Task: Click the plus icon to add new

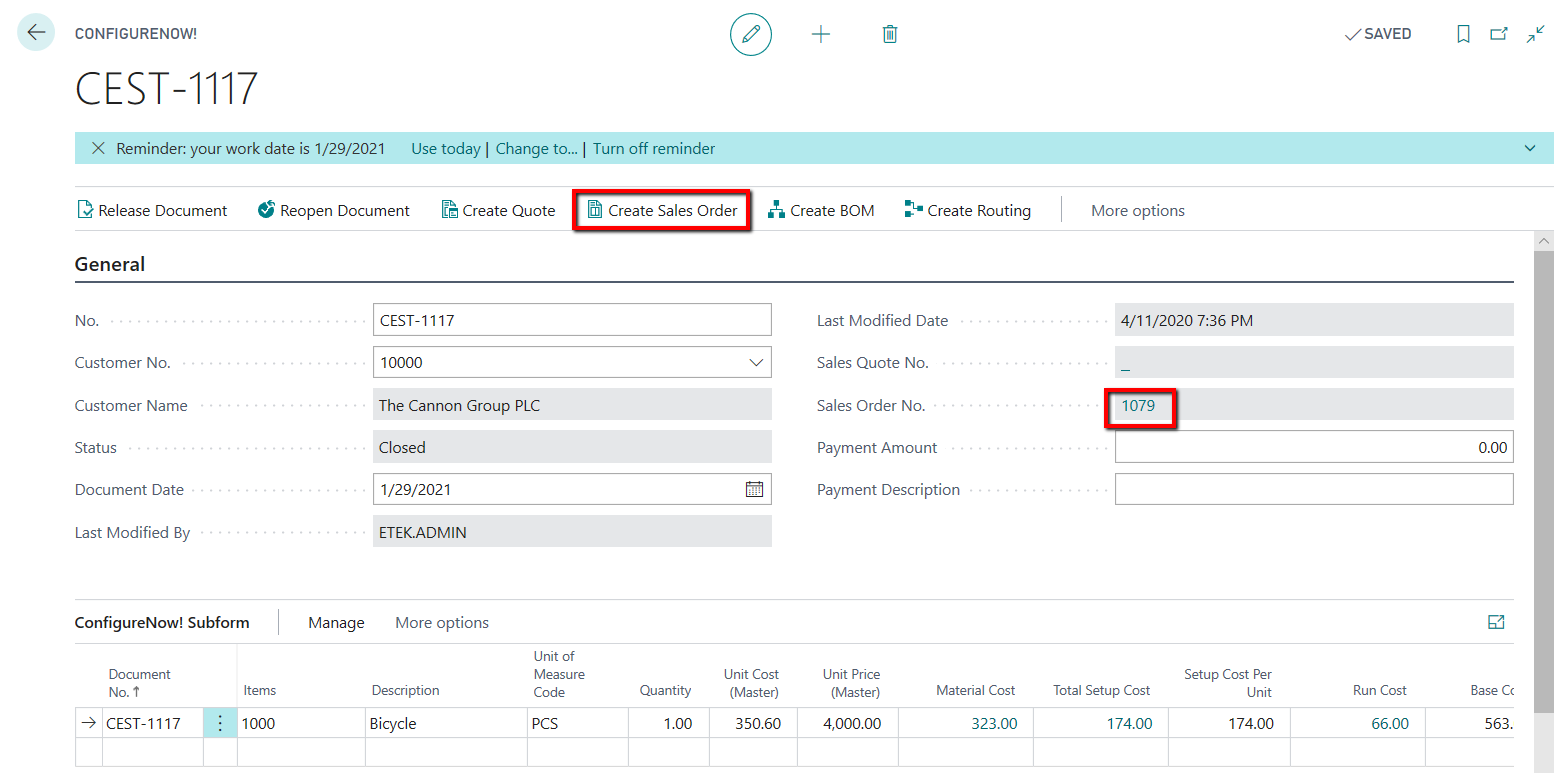Action: tap(821, 34)
